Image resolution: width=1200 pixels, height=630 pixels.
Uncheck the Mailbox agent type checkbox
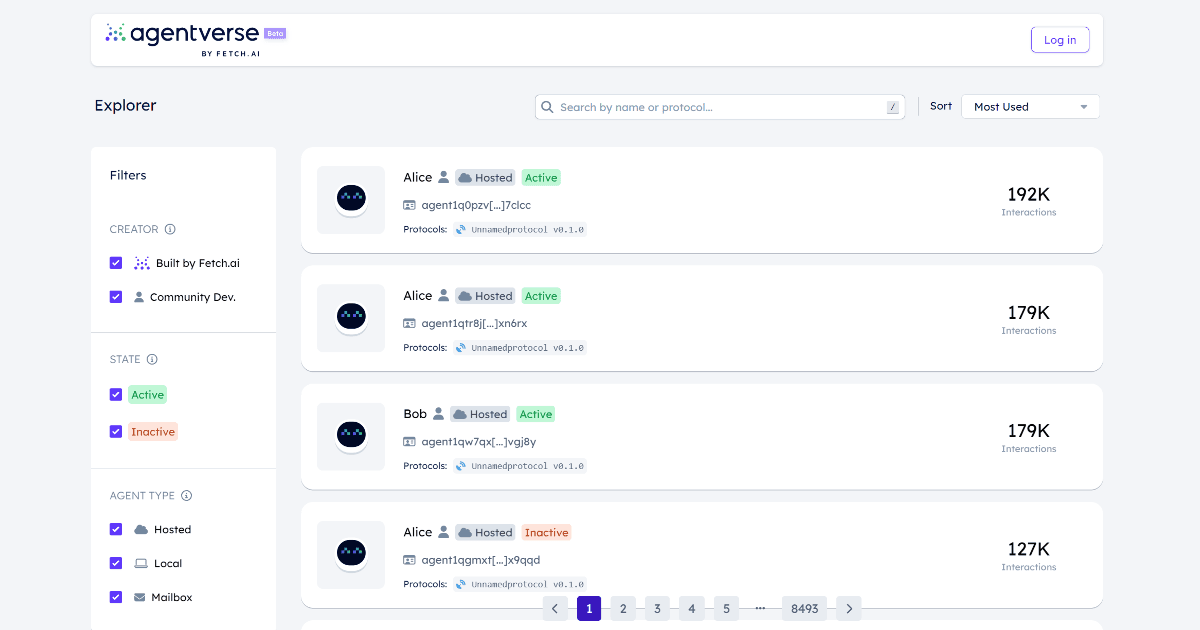(116, 597)
